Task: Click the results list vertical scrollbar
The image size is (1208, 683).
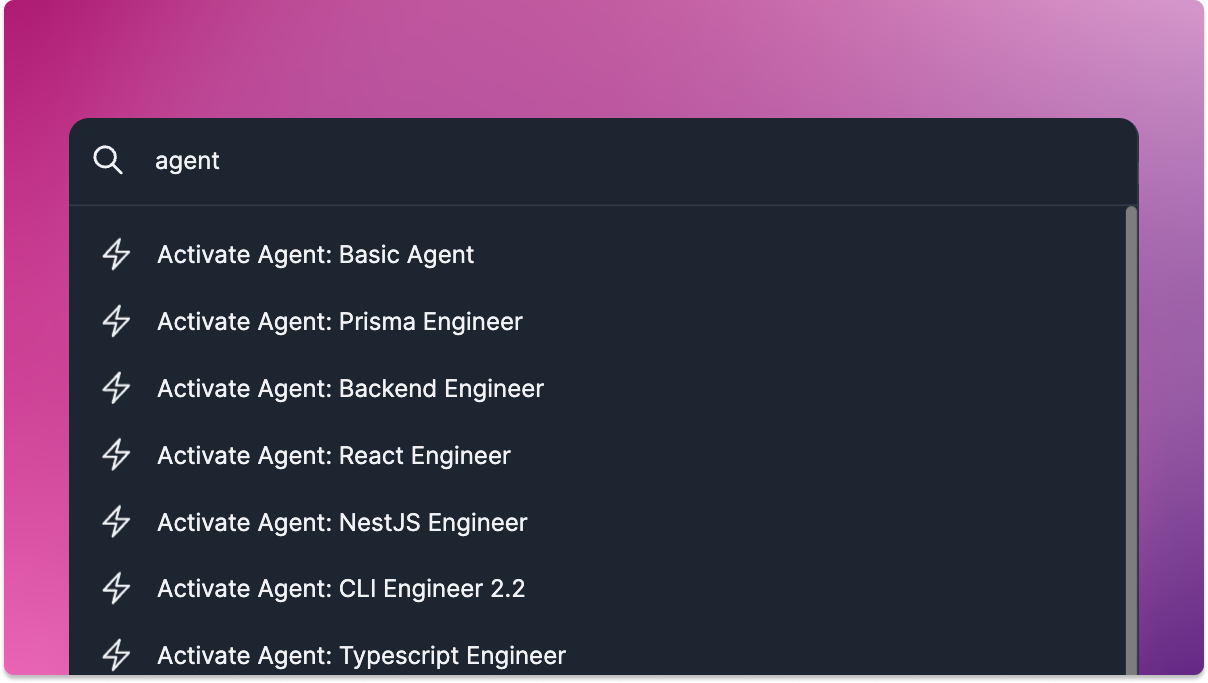Action: 1131,441
